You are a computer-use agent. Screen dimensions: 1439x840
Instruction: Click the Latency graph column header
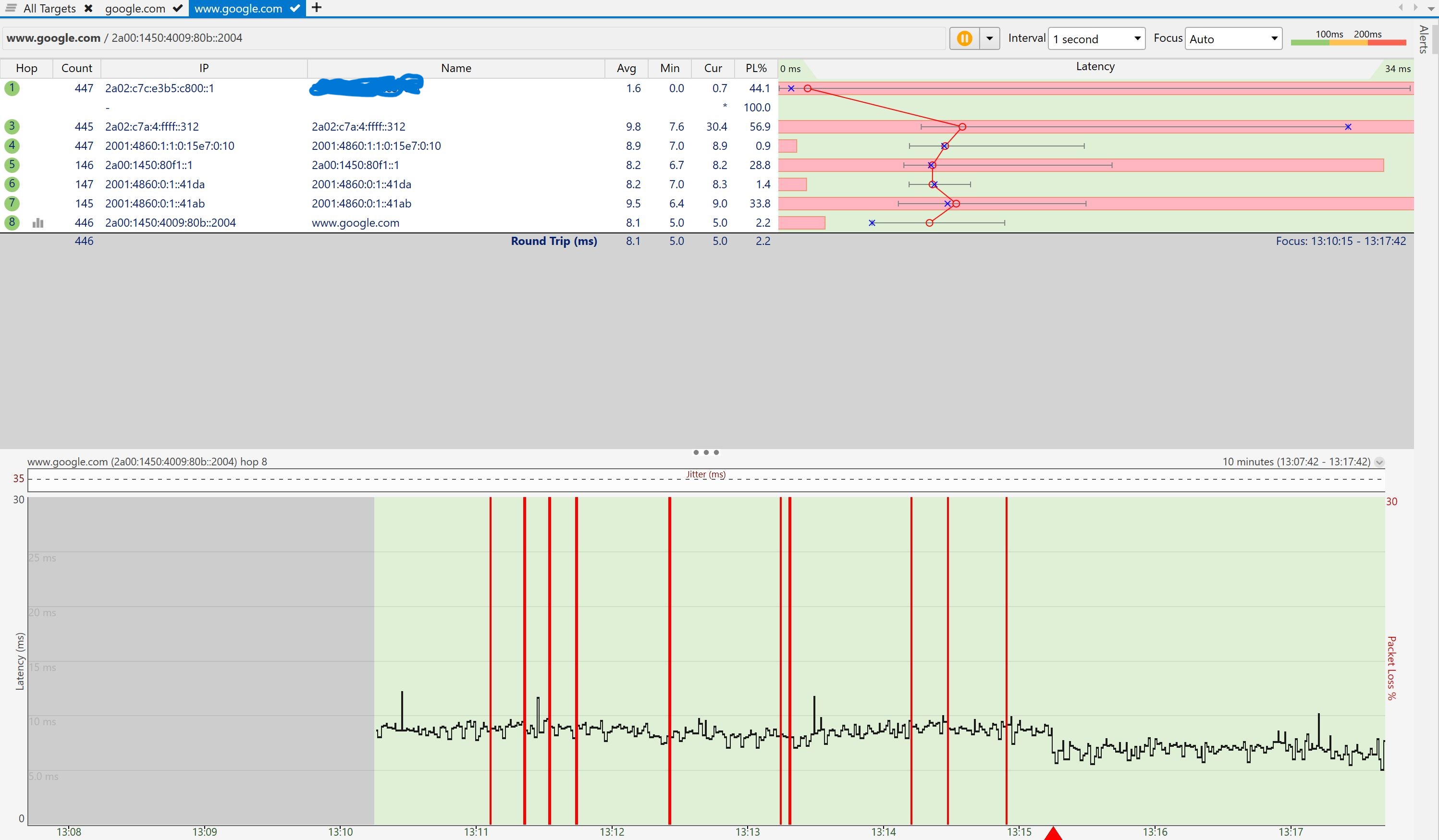(1095, 67)
